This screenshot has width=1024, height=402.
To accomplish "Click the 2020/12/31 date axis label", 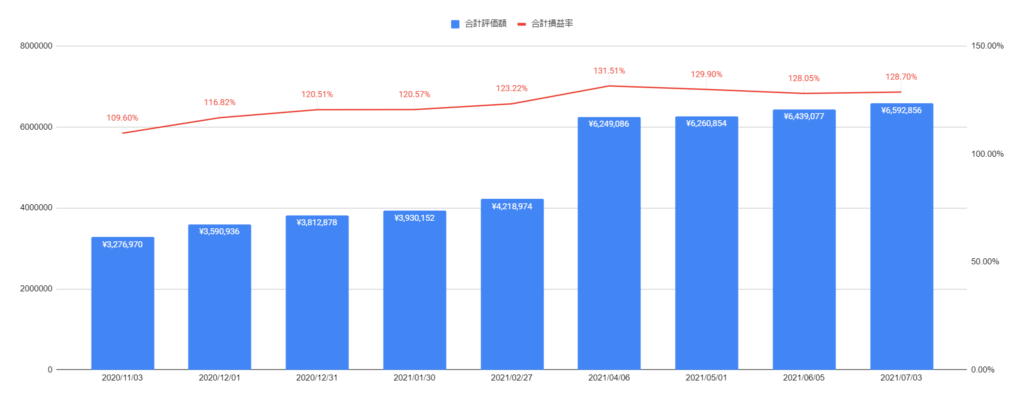I will (317, 379).
